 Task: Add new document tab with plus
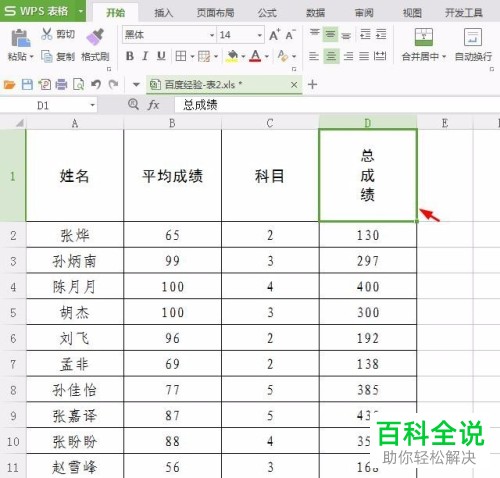(312, 85)
